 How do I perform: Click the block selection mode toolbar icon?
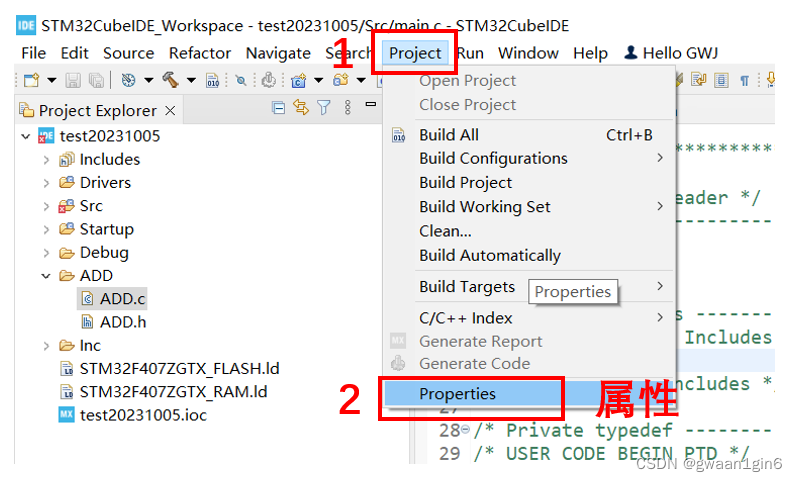(721, 80)
